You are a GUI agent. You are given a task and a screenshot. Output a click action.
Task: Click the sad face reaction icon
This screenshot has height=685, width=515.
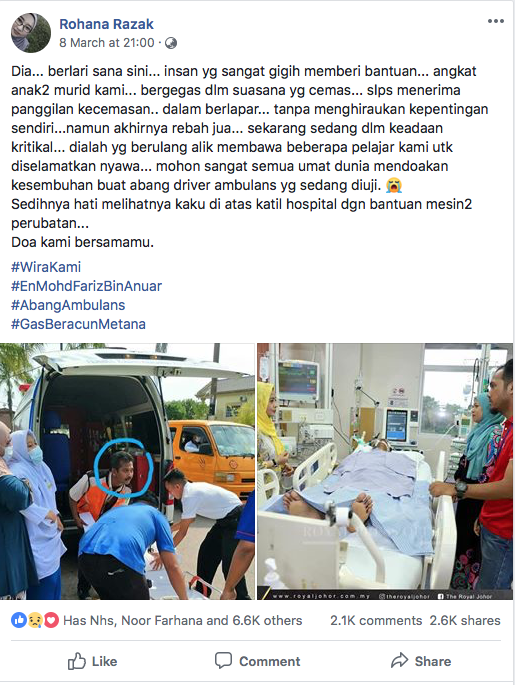pos(35,620)
